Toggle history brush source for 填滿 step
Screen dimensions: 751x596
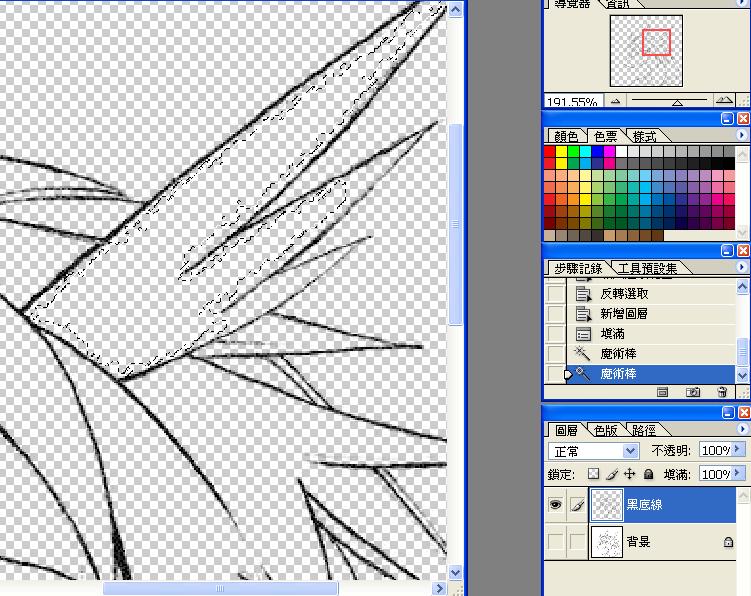556,334
